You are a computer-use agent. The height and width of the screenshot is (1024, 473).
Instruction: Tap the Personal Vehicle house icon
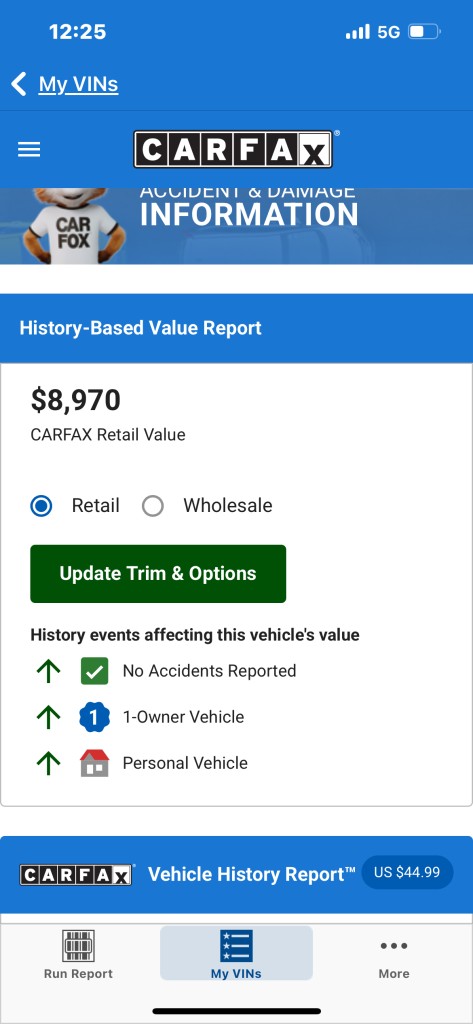pyautogui.click(x=95, y=763)
